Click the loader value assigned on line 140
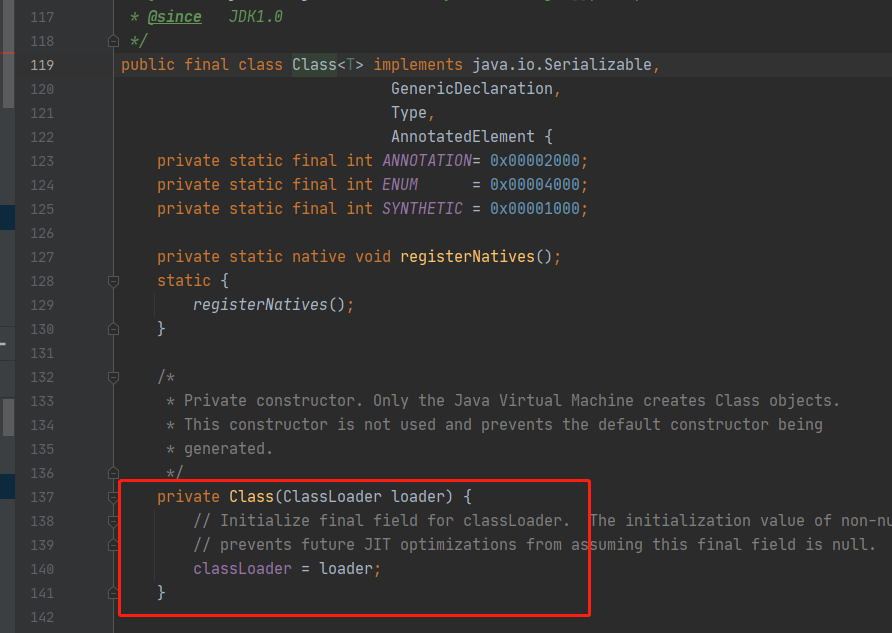Screen dimensions: 892x633 click(x=346, y=569)
